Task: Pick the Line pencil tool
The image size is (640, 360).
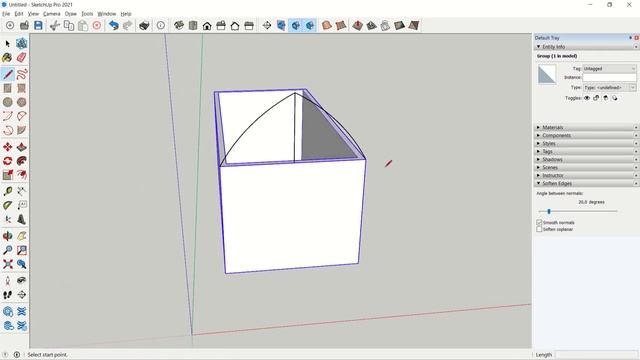Action: [x=7, y=74]
